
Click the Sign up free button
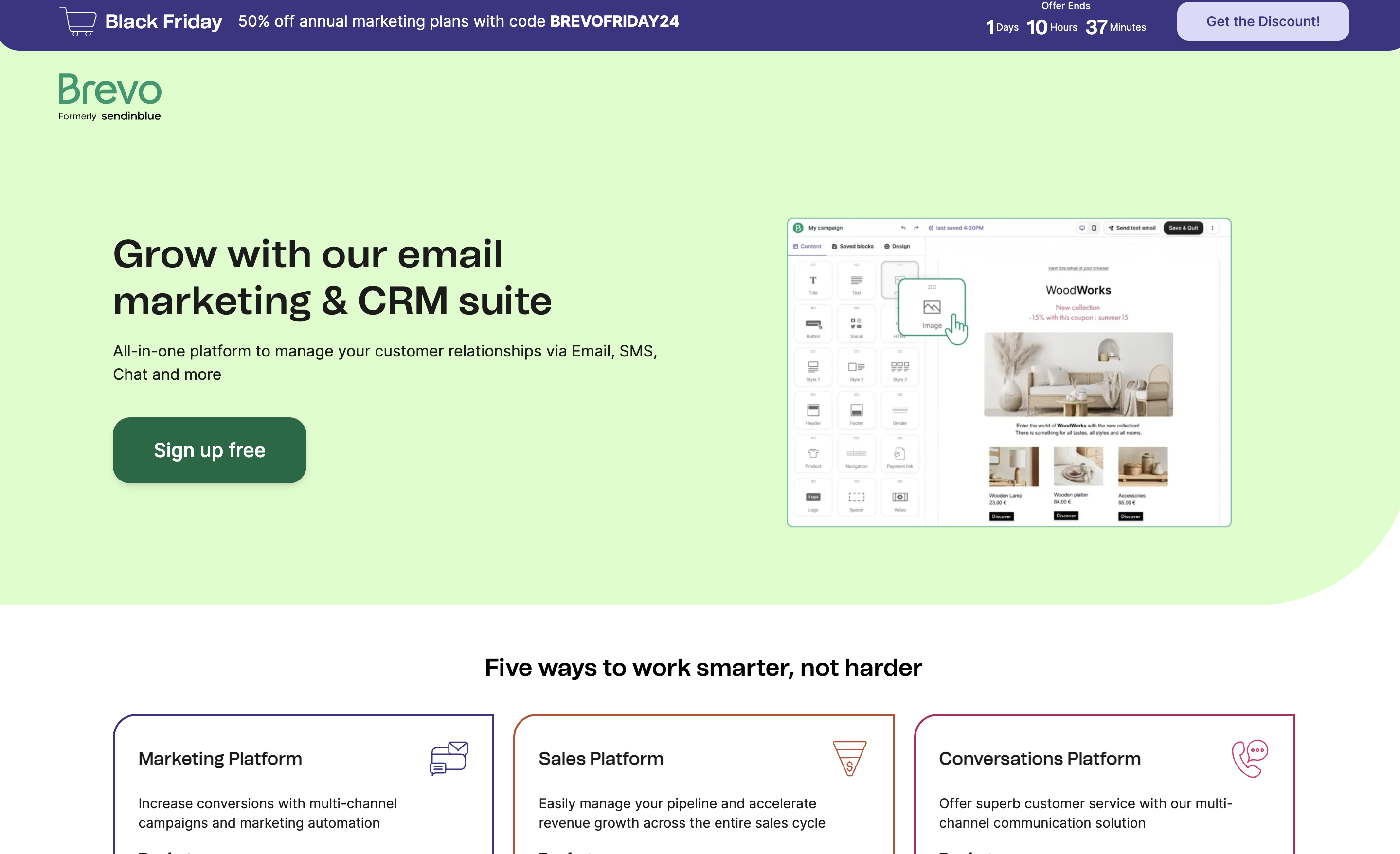209,450
